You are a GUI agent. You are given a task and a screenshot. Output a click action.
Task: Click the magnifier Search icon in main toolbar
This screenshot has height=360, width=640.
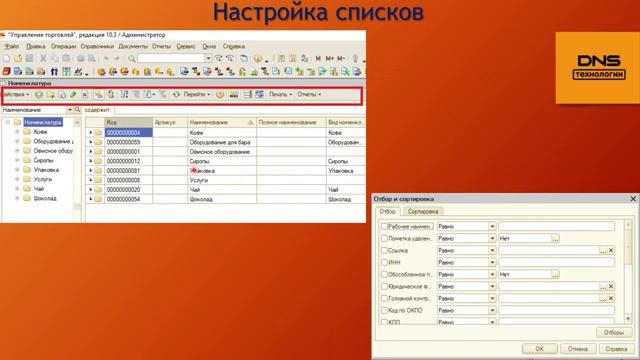(x=131, y=59)
